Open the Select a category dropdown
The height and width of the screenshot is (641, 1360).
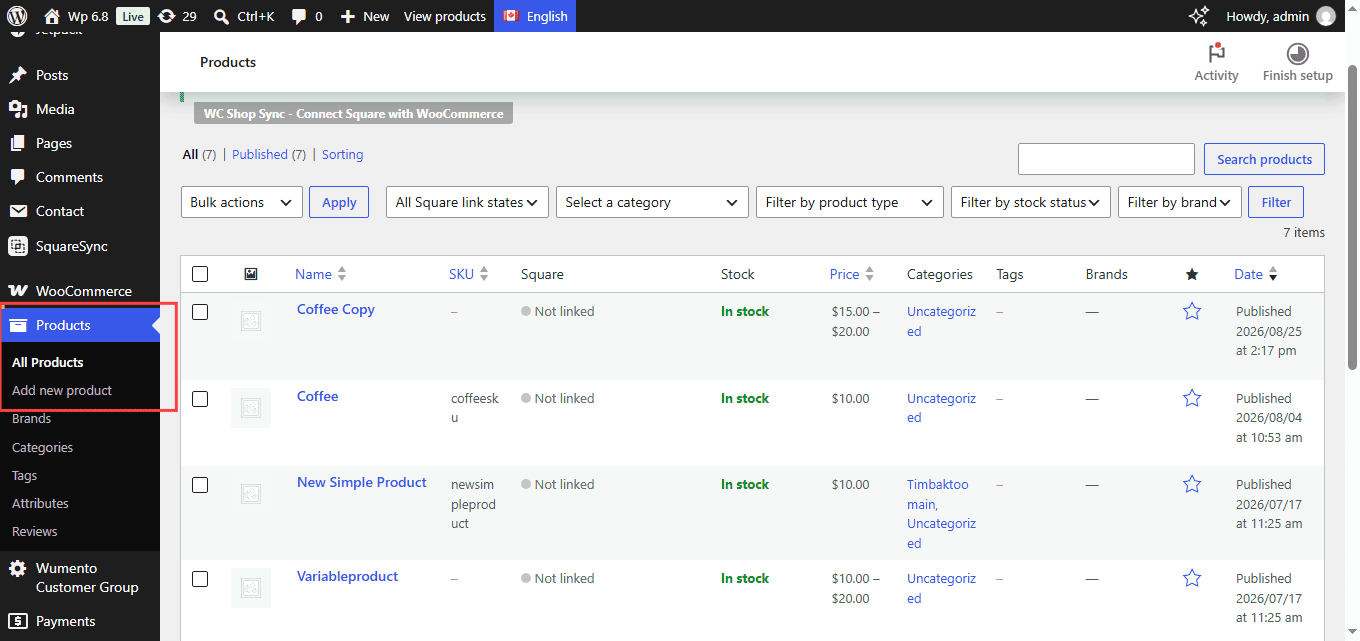tap(652, 202)
